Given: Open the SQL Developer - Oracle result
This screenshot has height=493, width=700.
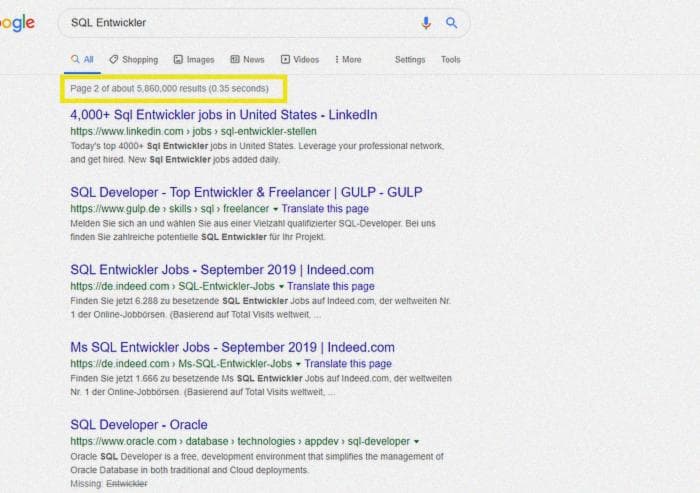Looking at the screenshot, I should pos(139,425).
